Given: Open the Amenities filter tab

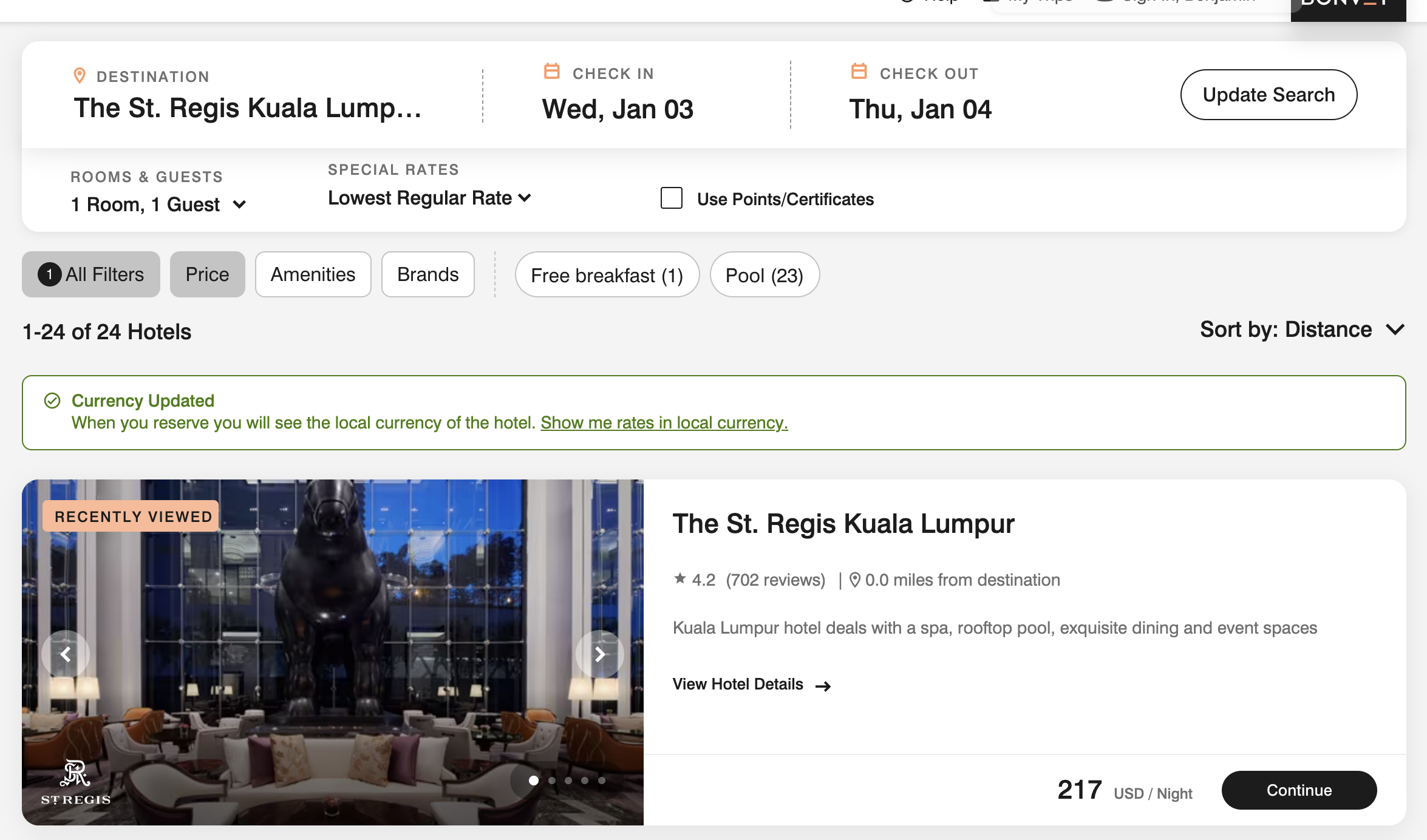Looking at the screenshot, I should 313,274.
